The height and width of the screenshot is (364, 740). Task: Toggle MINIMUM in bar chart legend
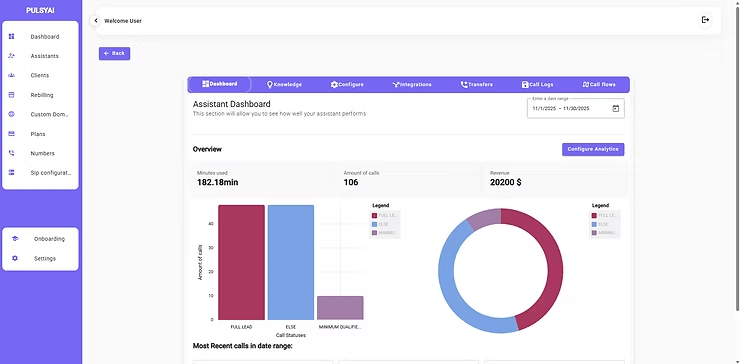(385, 233)
